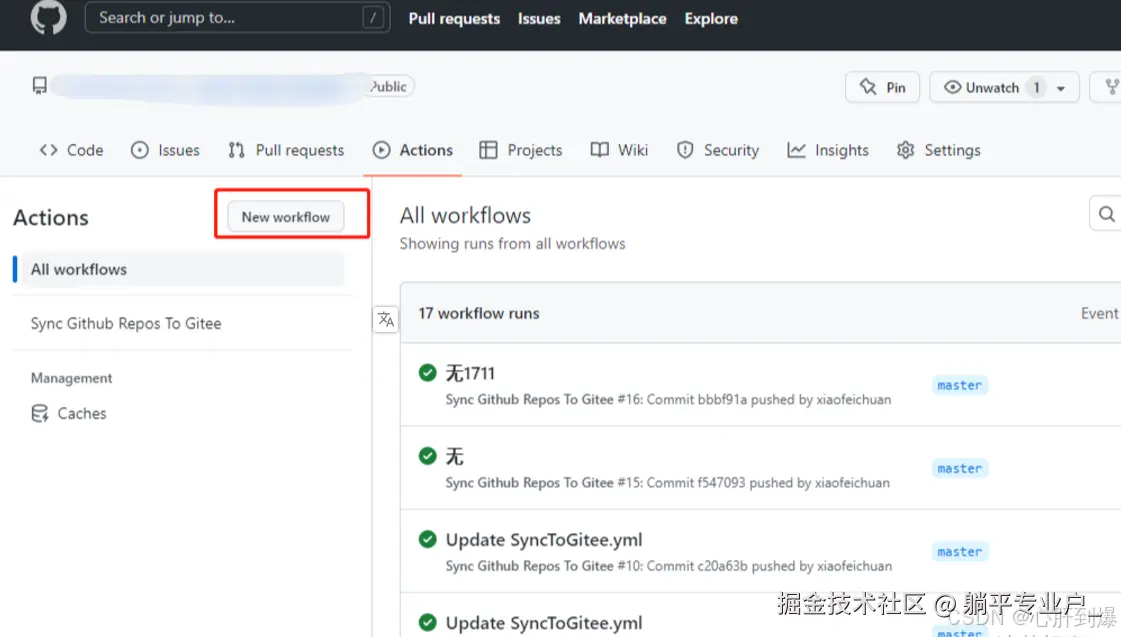Switch to the repository Issues tab

(165, 150)
